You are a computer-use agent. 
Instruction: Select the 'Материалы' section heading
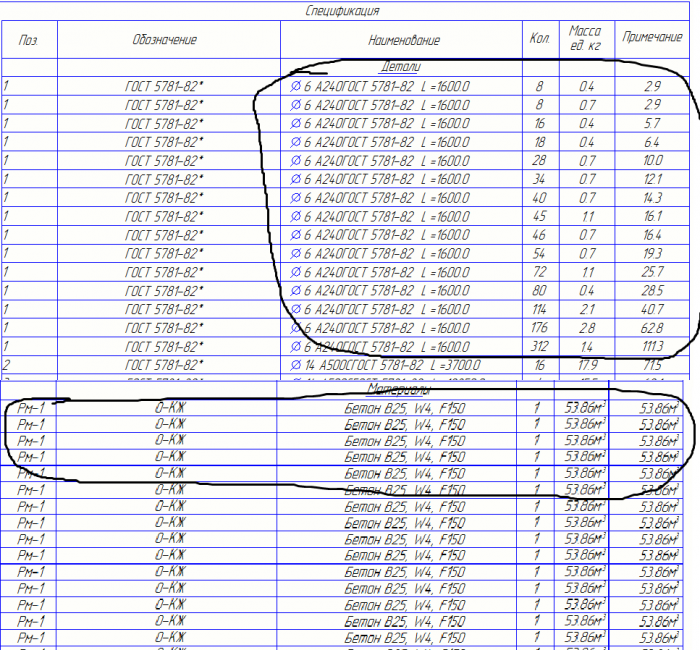coord(399,390)
